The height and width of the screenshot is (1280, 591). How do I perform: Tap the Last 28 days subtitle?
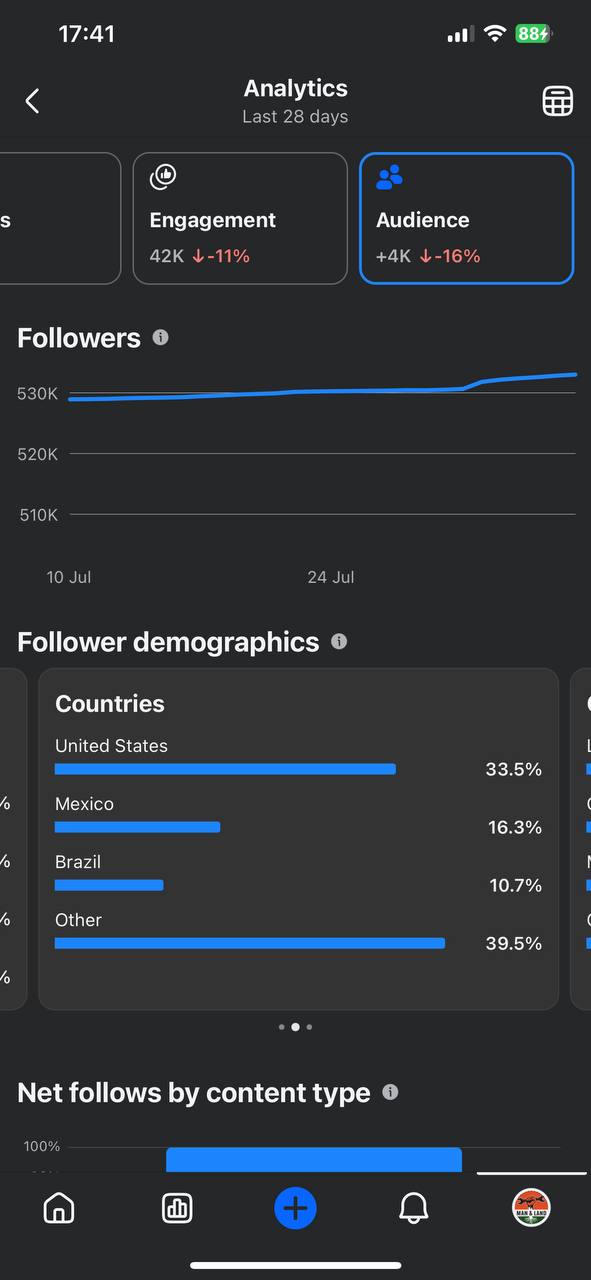(x=295, y=117)
